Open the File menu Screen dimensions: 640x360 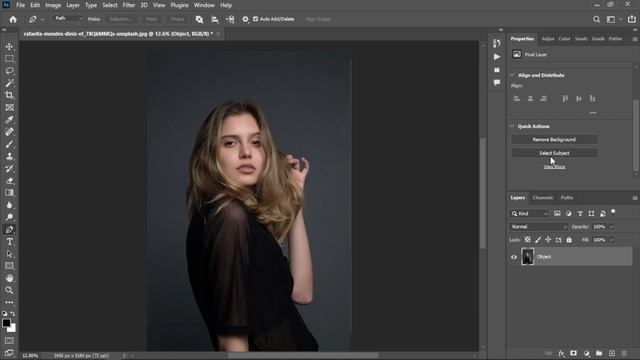tap(20, 5)
